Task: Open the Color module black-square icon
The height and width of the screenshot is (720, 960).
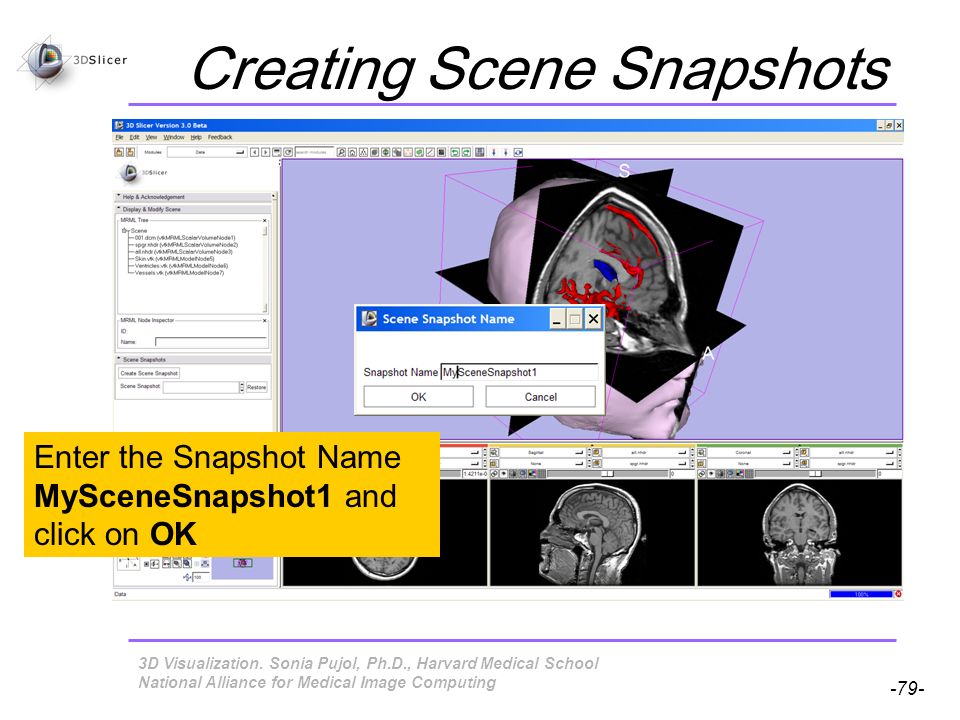Action: [x=441, y=152]
